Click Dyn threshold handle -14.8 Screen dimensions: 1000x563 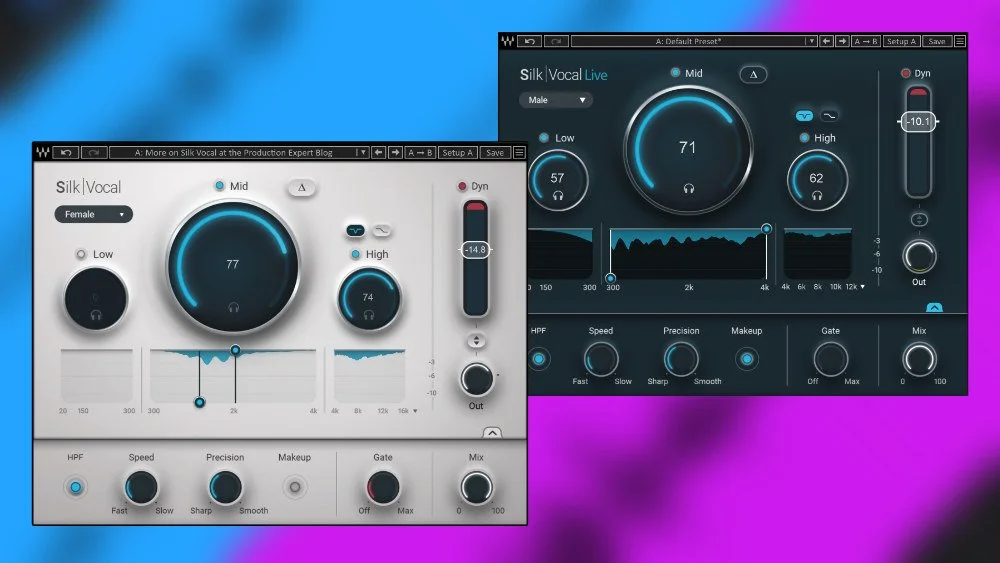476,250
